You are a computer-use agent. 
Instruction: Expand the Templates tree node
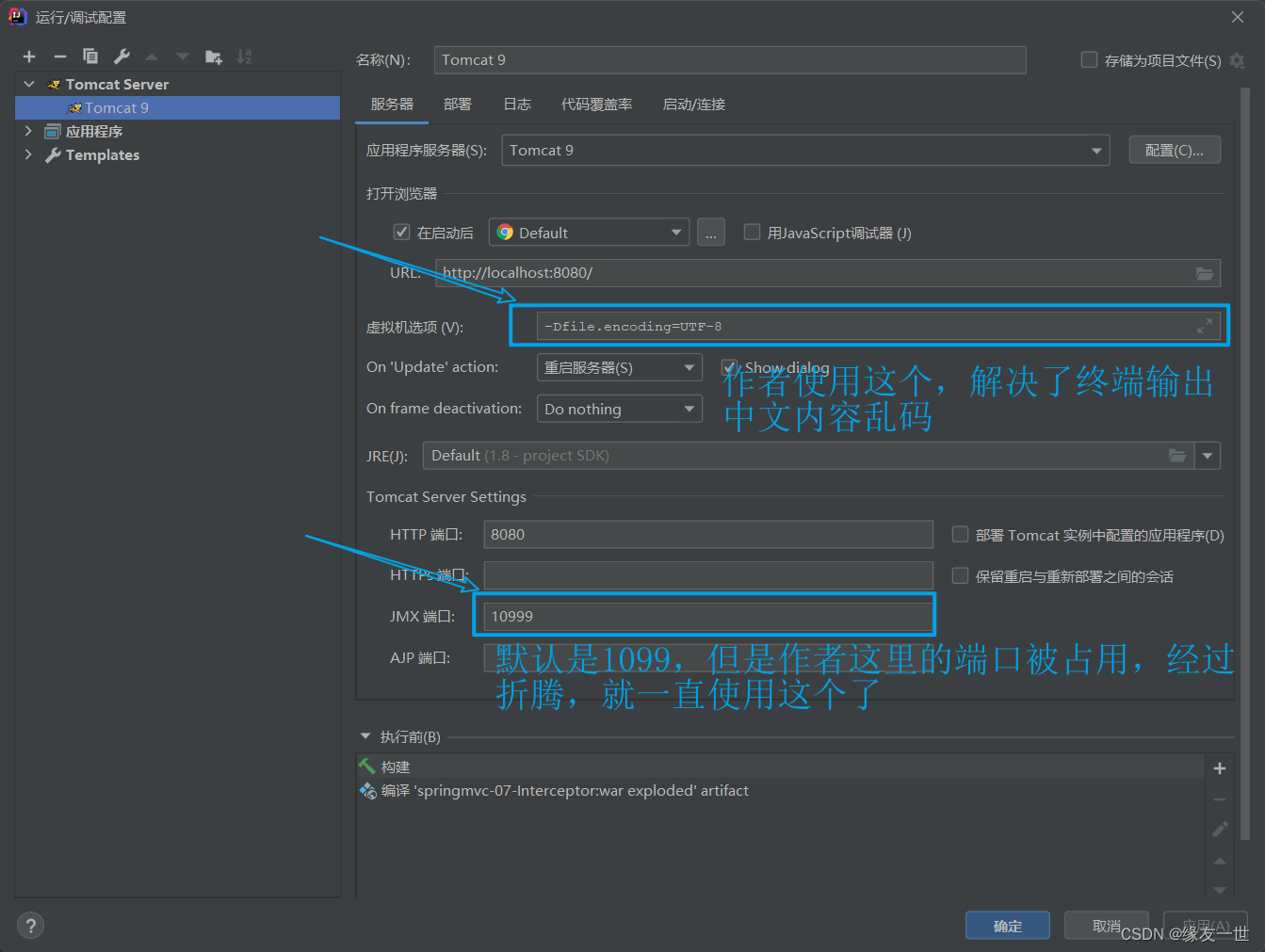pyautogui.click(x=28, y=154)
